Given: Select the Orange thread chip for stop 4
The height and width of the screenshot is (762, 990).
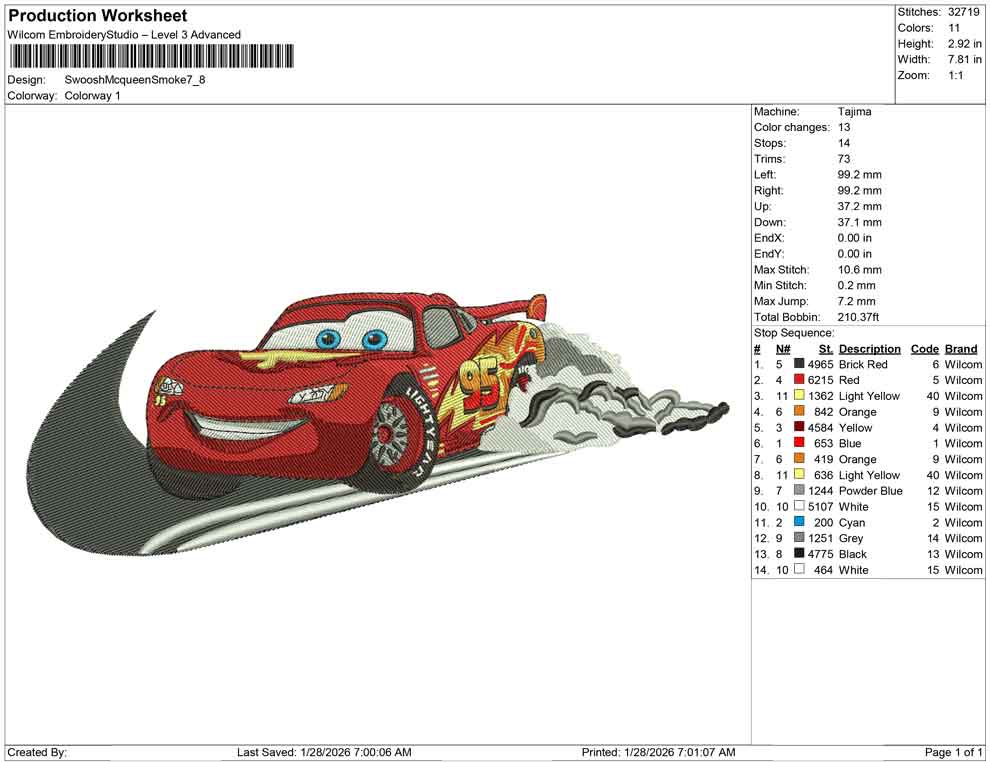Looking at the screenshot, I should pyautogui.click(x=800, y=412).
